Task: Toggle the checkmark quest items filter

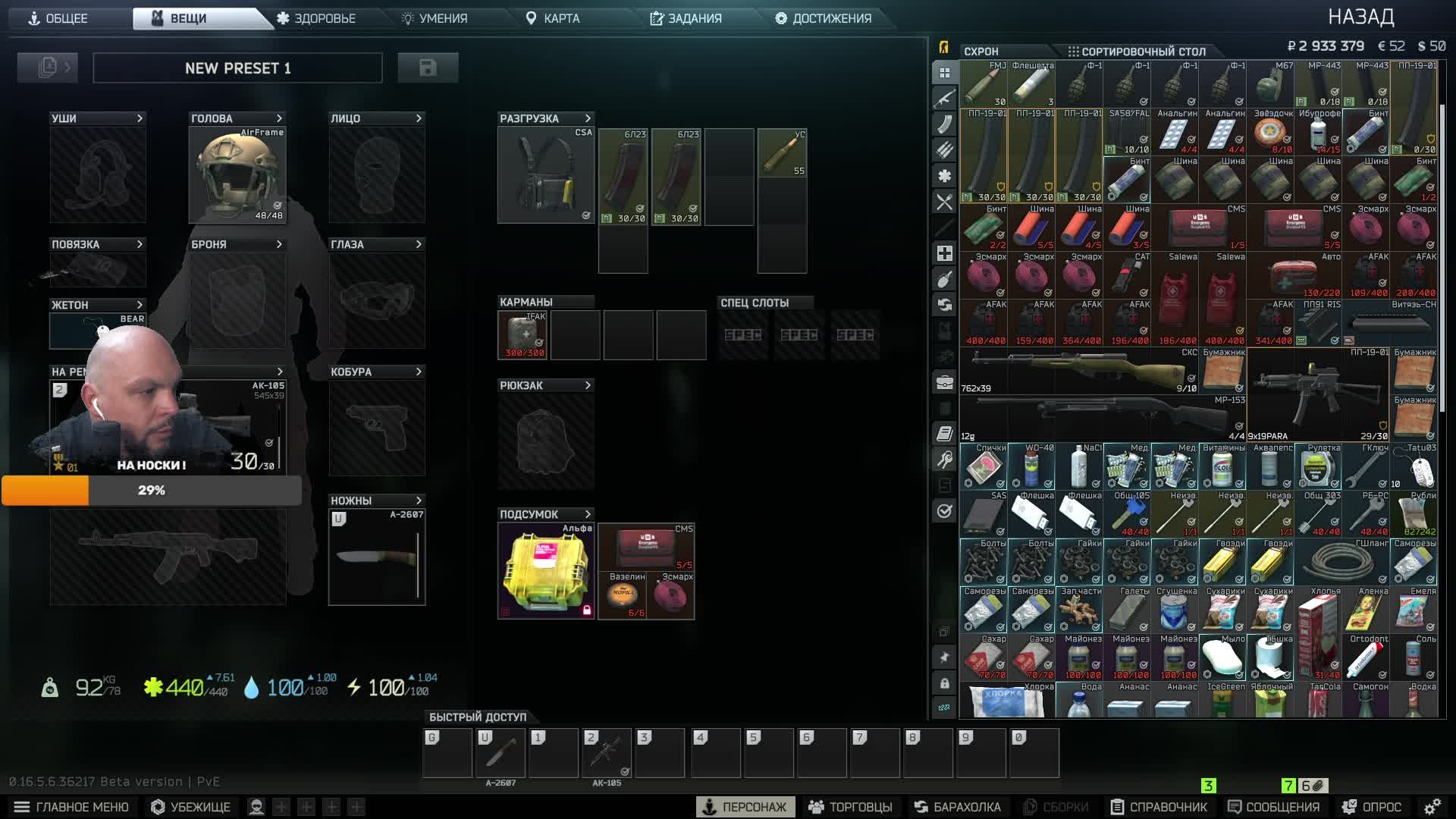Action: pos(944,511)
